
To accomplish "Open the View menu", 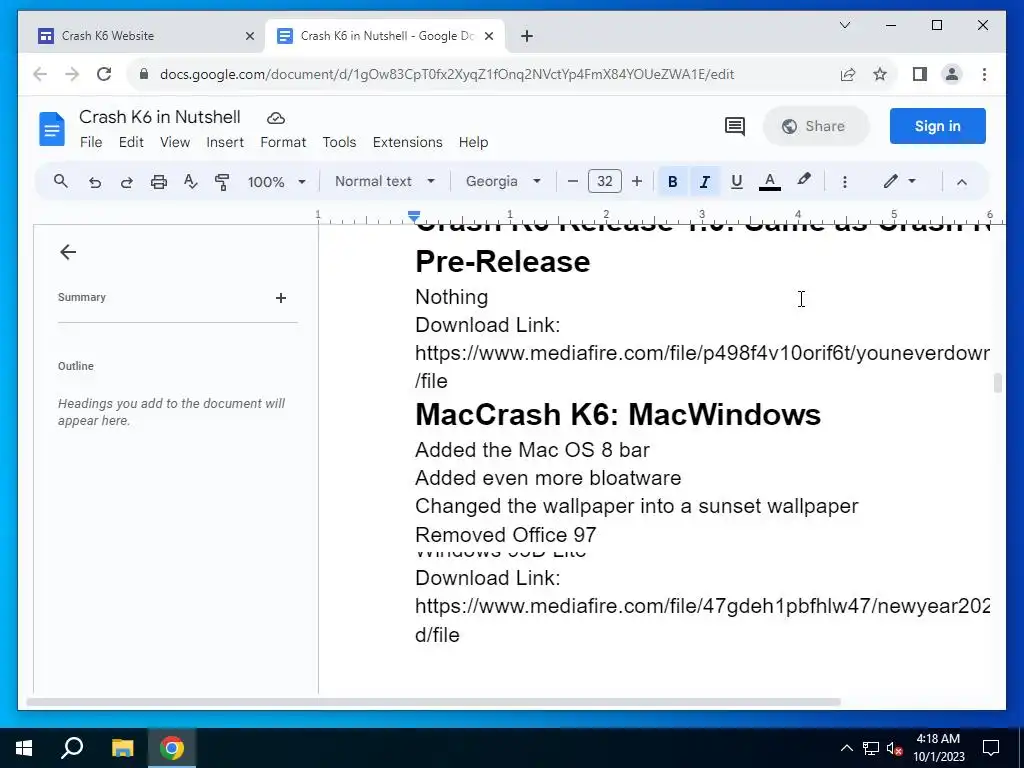I will click(175, 142).
